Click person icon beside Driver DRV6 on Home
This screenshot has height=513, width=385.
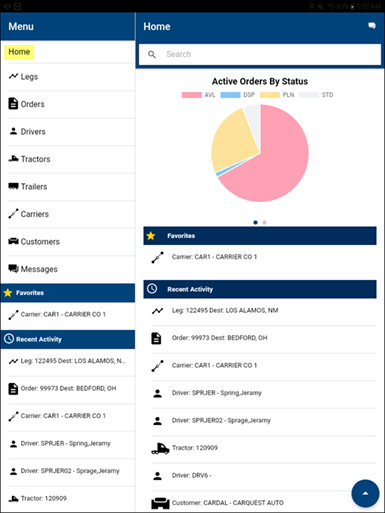[157, 476]
